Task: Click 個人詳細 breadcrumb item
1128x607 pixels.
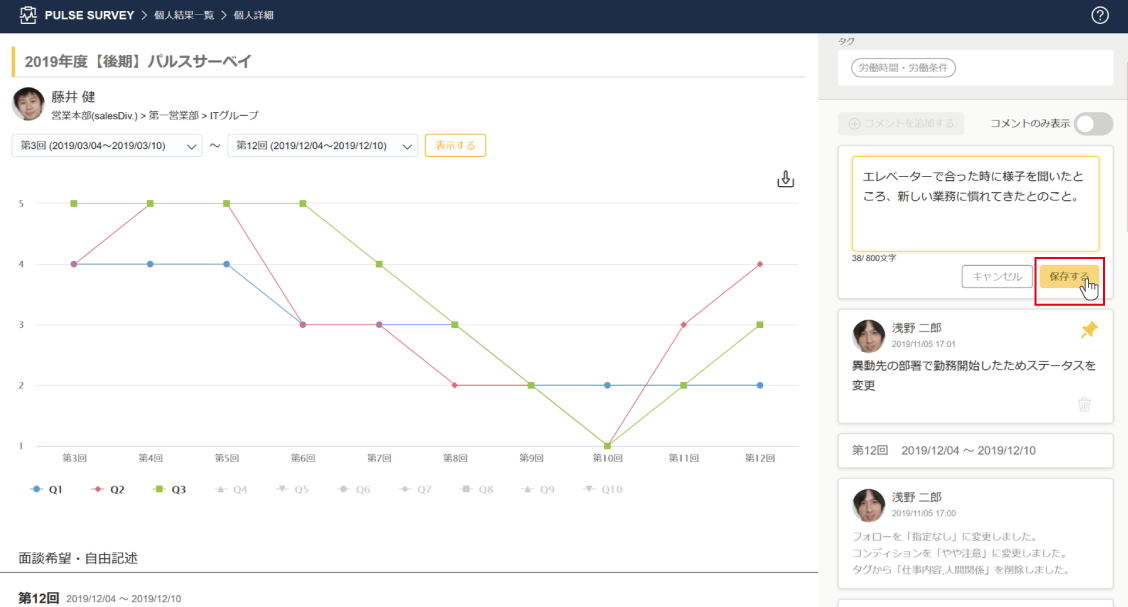Action: [255, 16]
